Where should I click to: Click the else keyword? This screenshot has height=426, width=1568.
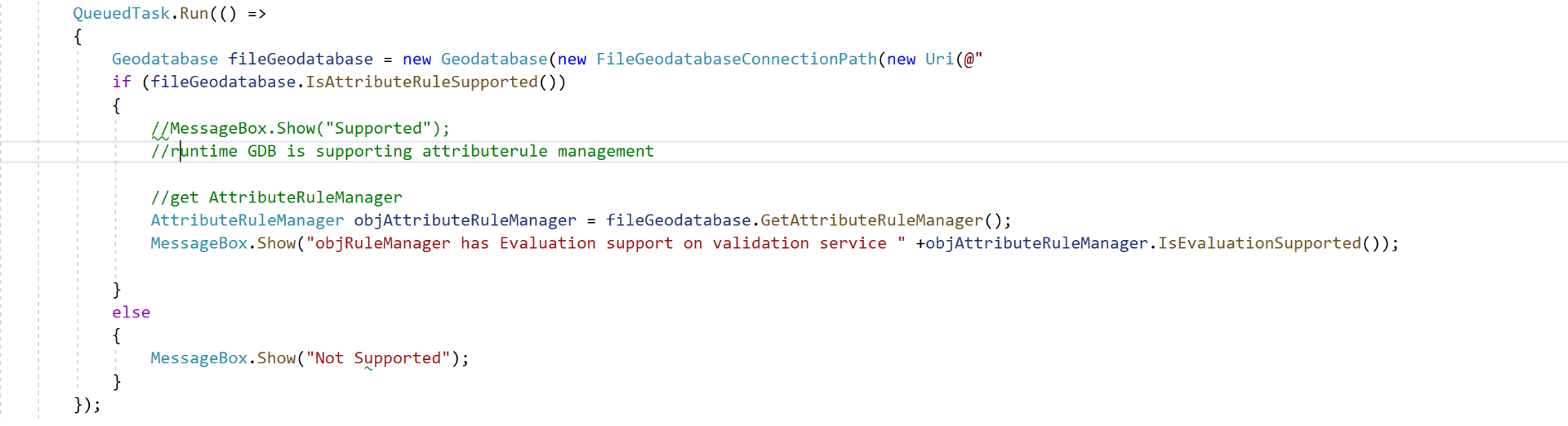coord(131,313)
